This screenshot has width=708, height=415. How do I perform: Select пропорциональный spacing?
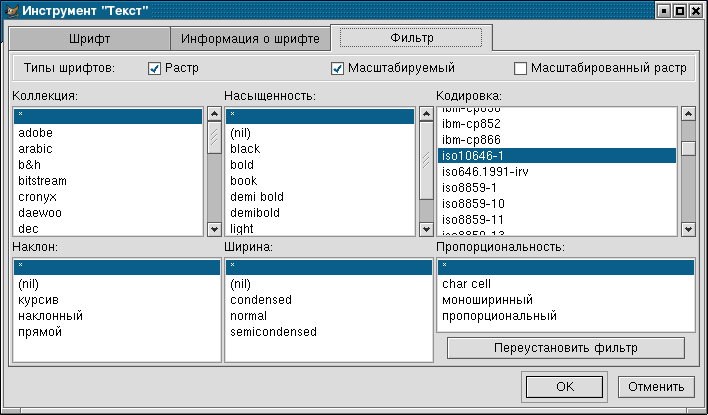566,316
